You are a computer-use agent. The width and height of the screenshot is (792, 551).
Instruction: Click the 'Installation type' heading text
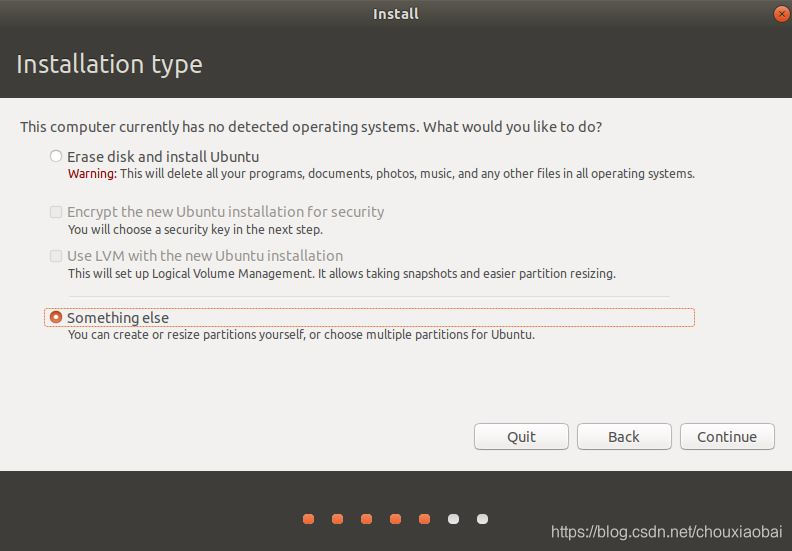point(110,65)
